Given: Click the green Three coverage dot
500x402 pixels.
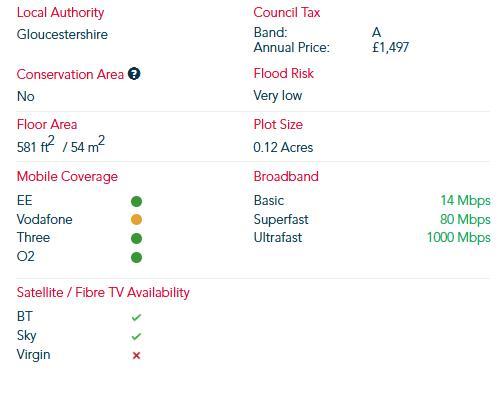Looking at the screenshot, I should 136,238.
